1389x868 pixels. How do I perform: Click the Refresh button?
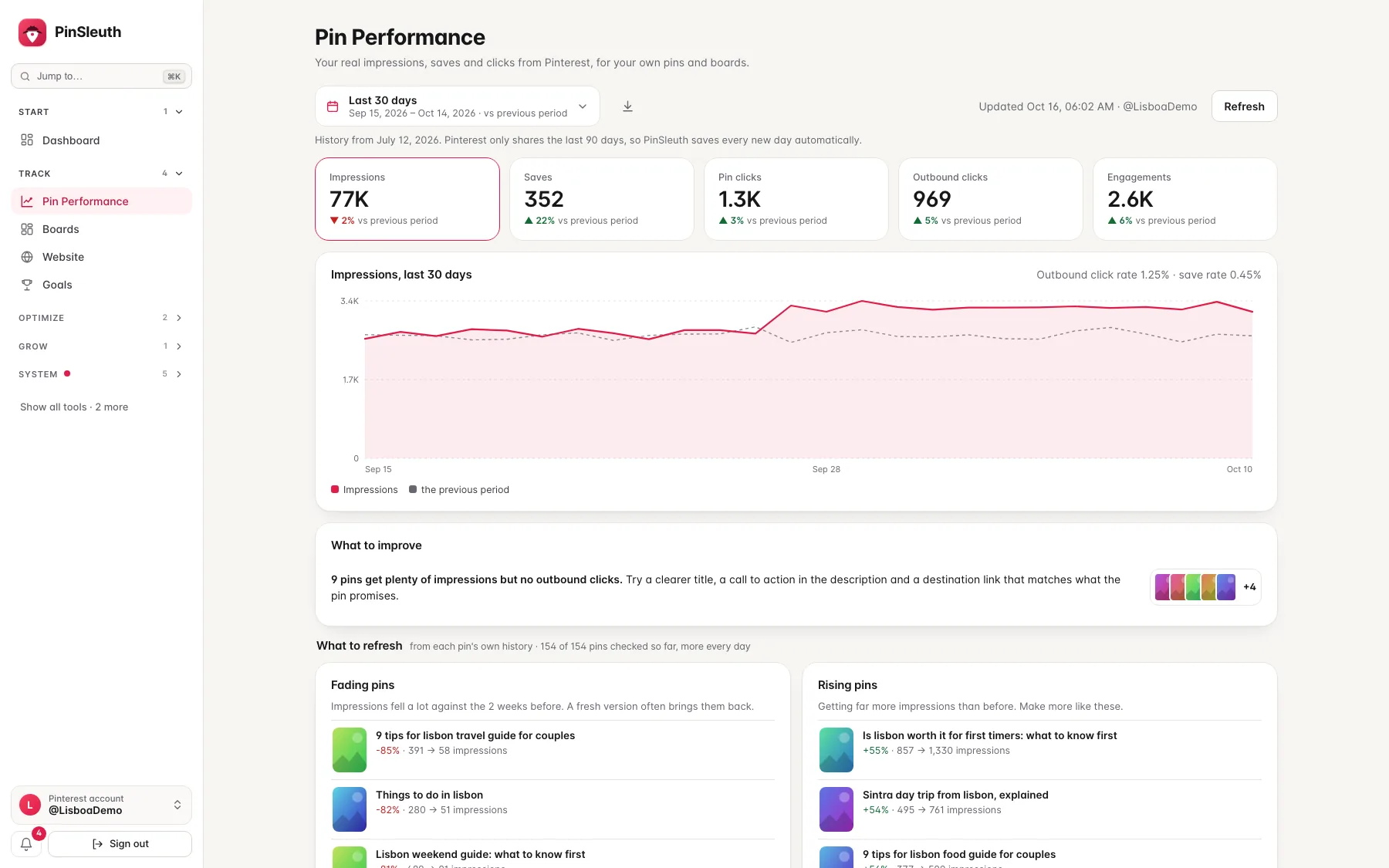(1244, 106)
